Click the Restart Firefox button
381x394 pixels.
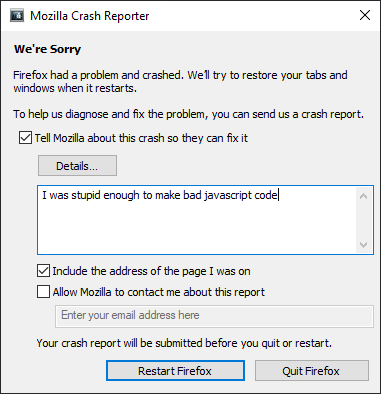[175, 370]
